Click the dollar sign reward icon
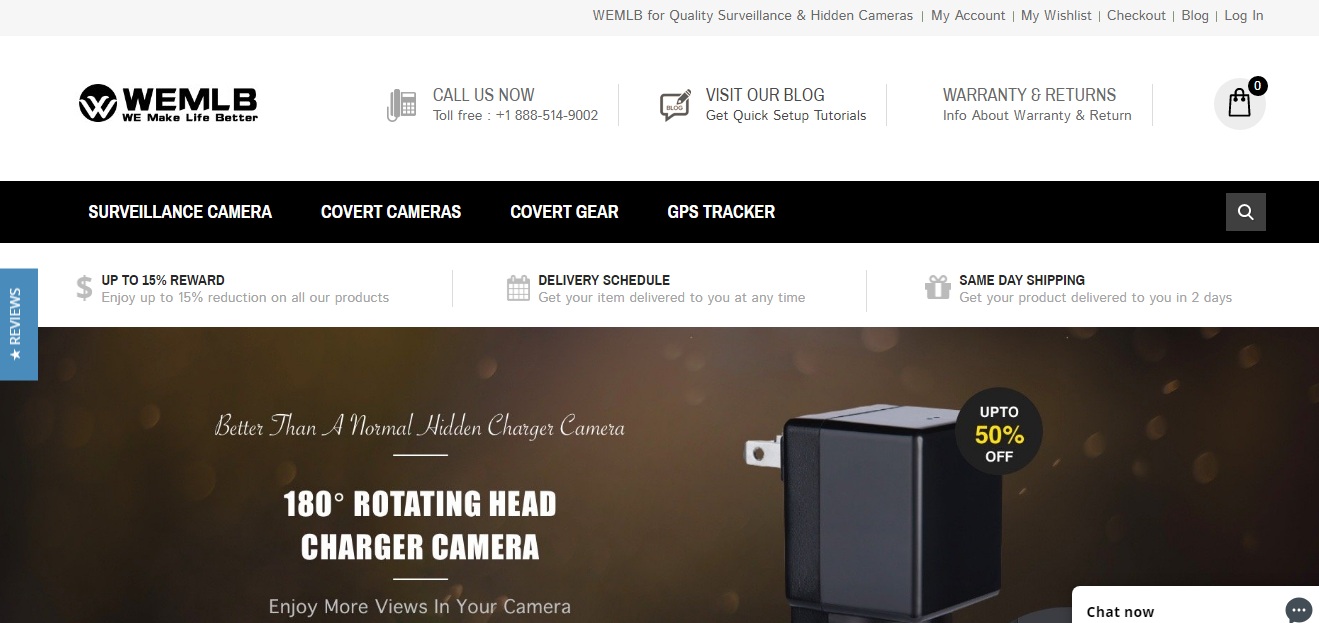 pos(84,288)
